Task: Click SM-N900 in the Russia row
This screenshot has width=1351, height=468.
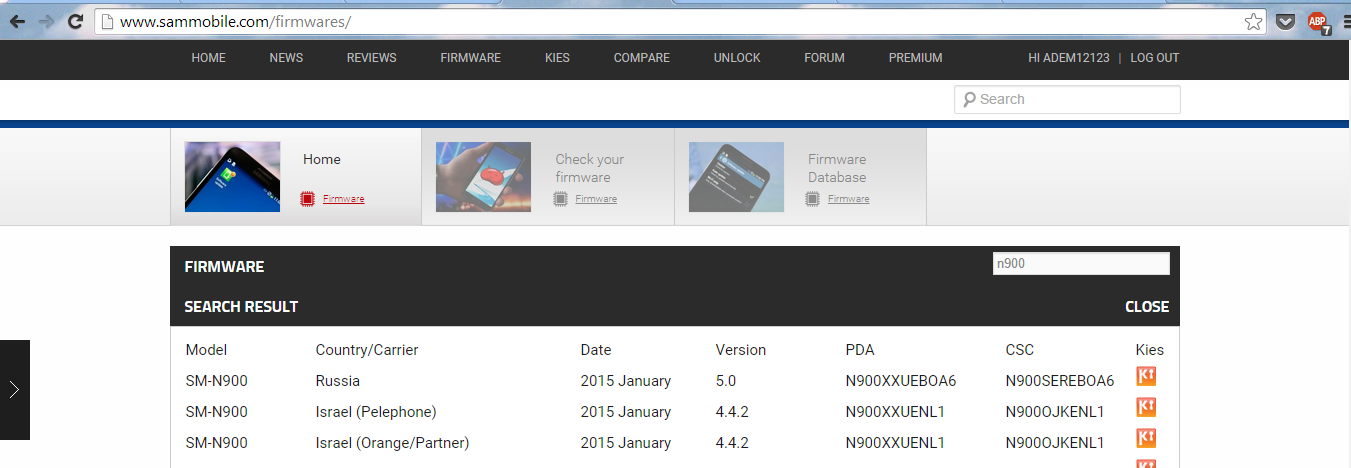Action: 217,381
